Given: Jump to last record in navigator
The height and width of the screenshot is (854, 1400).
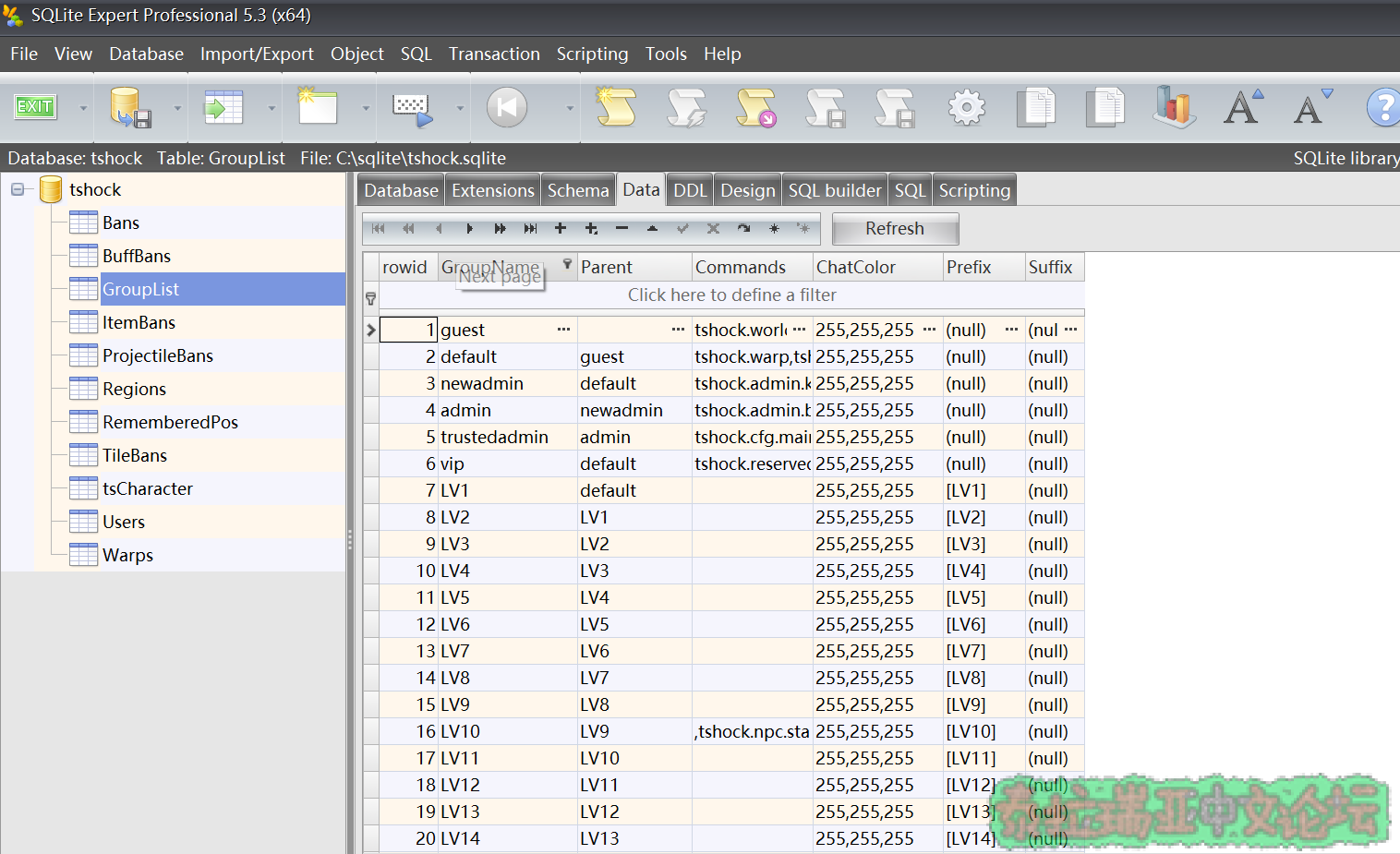Looking at the screenshot, I should click(x=530, y=228).
